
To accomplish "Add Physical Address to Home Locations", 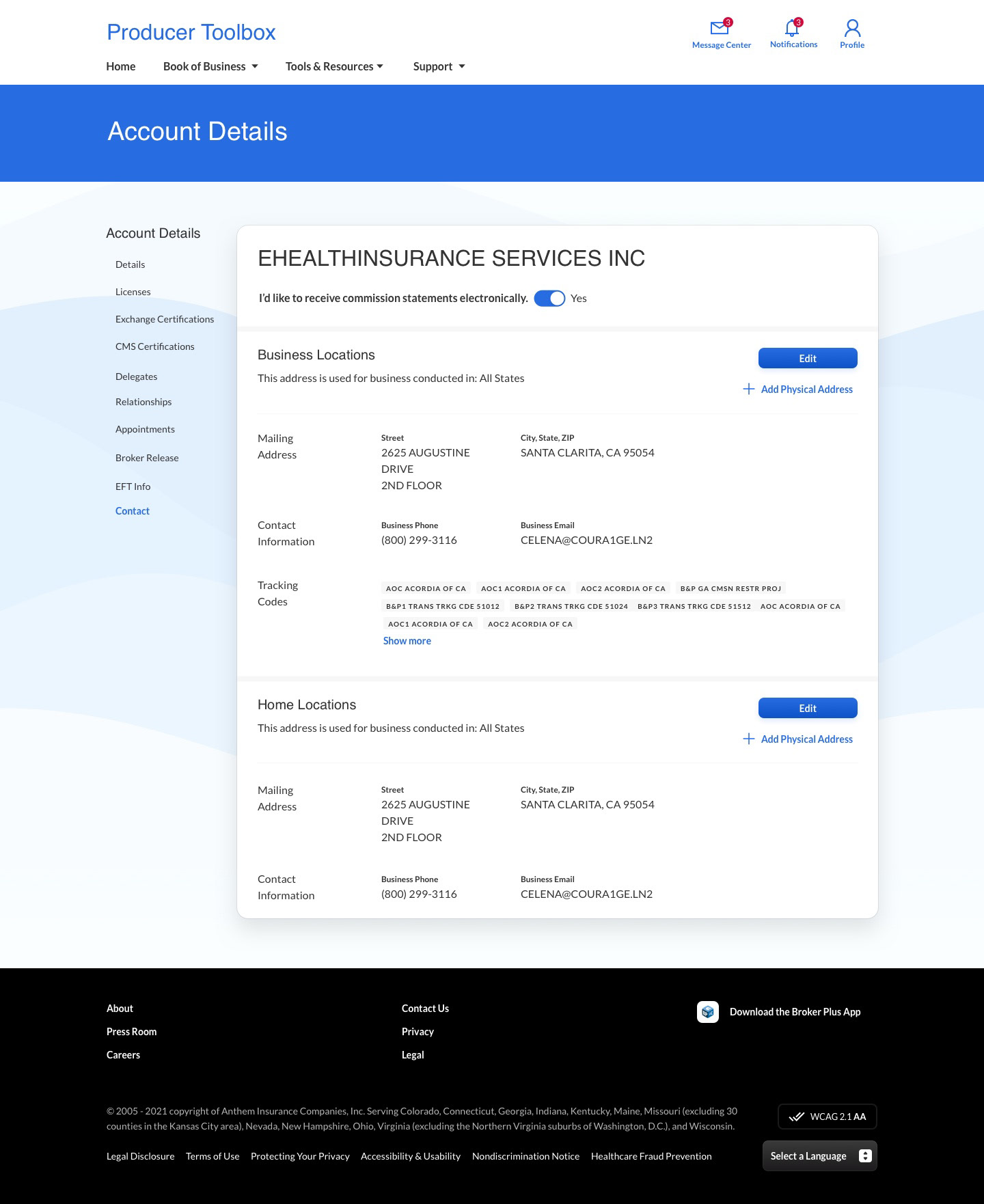I will 807,739.
